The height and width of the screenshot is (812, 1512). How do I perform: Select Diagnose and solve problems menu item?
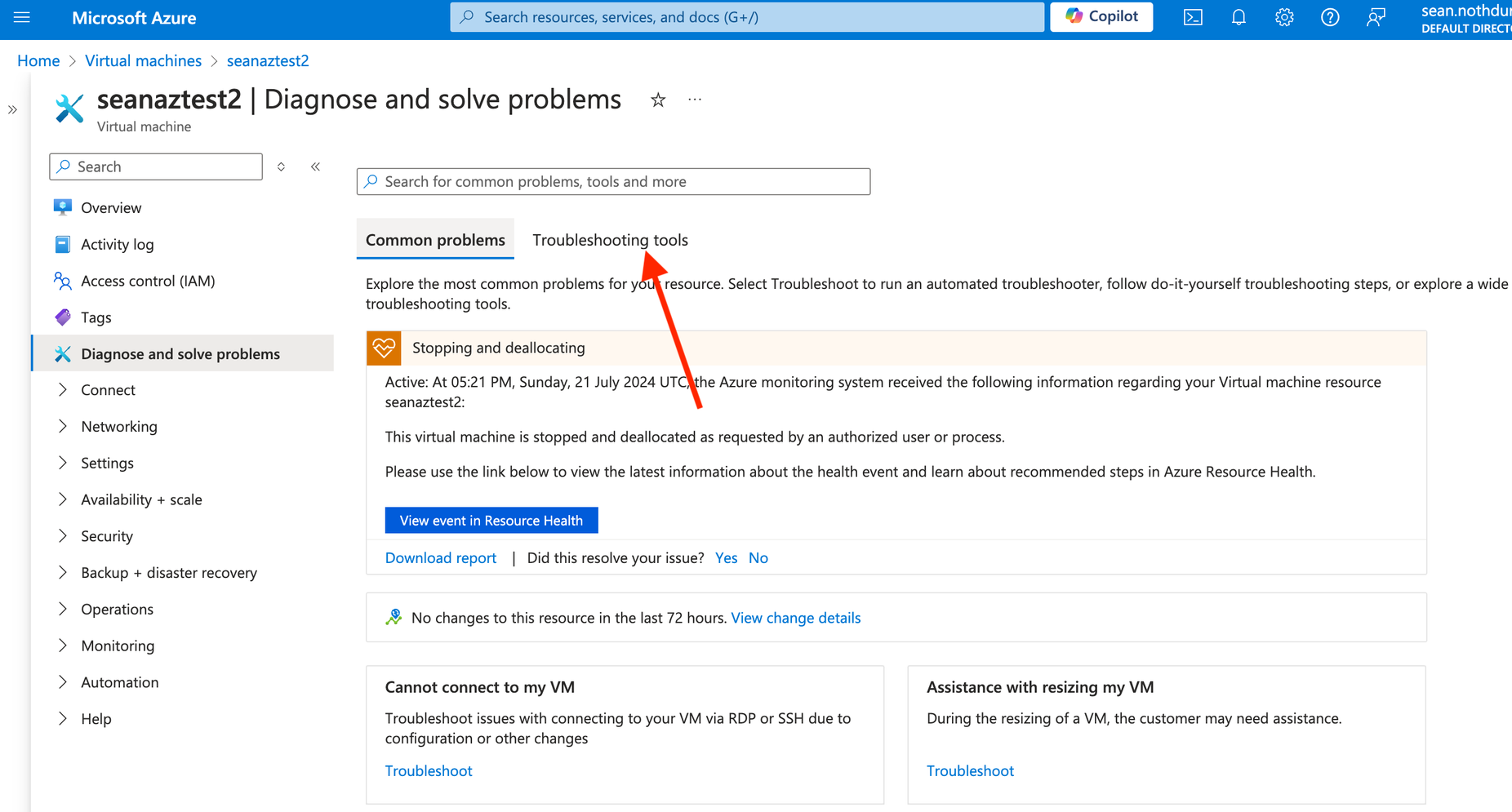(x=183, y=353)
